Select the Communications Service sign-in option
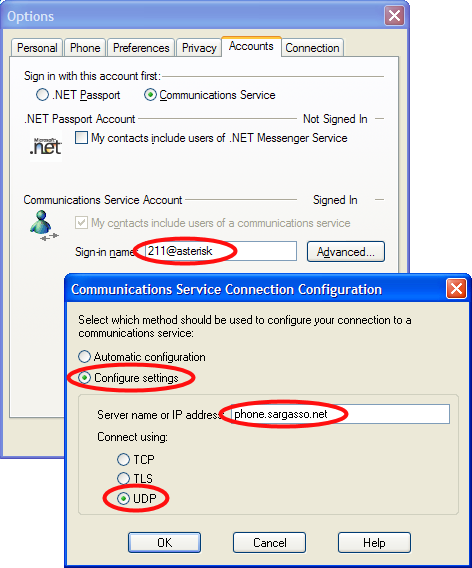The height and width of the screenshot is (568, 472). (150, 95)
